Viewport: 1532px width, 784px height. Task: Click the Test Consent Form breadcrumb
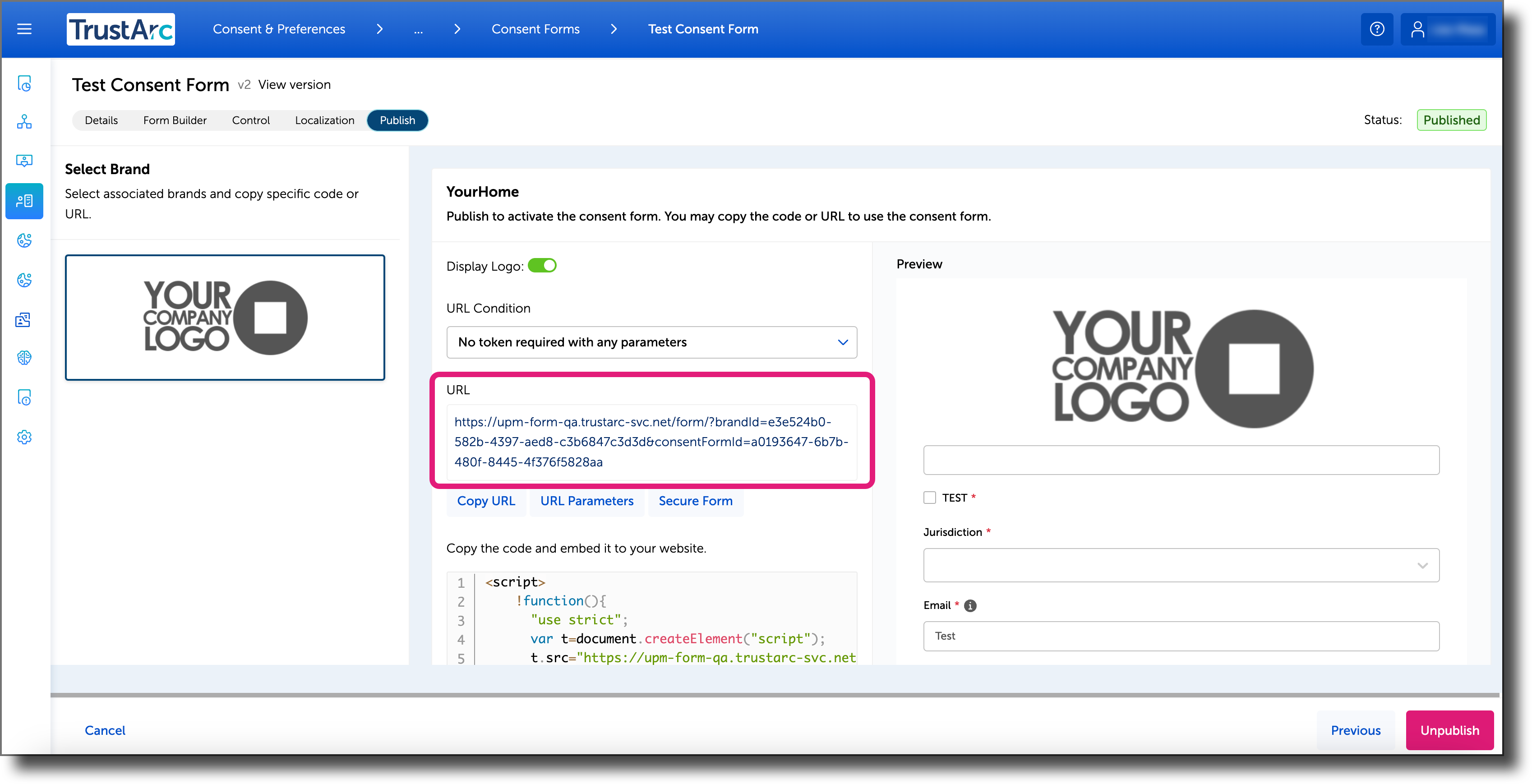(703, 29)
